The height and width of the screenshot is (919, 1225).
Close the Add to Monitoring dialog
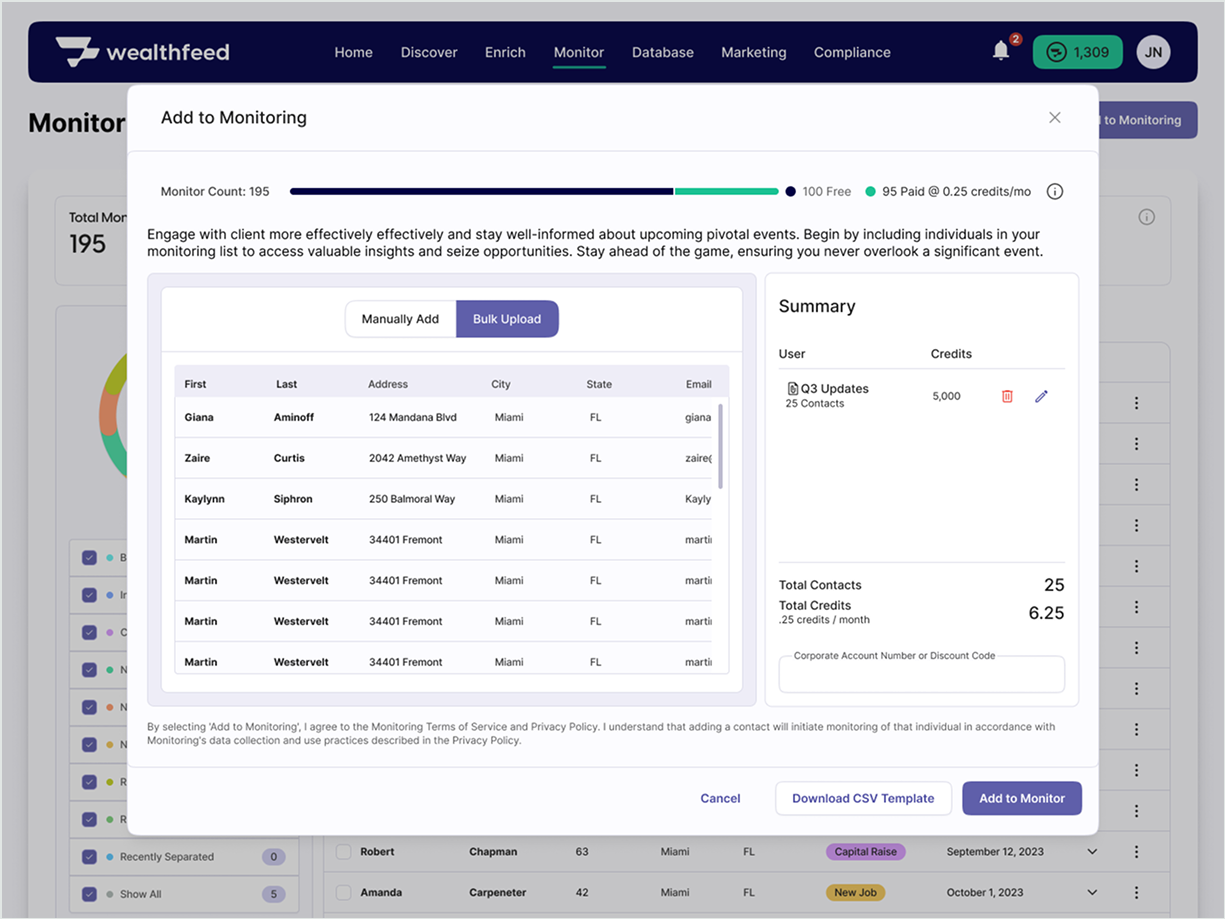1054,118
